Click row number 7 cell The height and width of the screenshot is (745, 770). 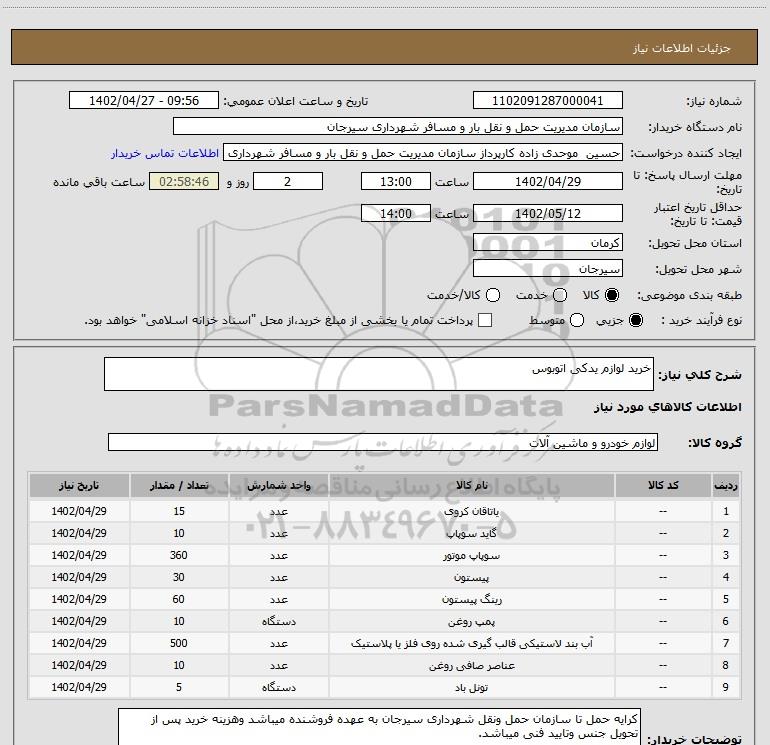pyautogui.click(x=726, y=643)
